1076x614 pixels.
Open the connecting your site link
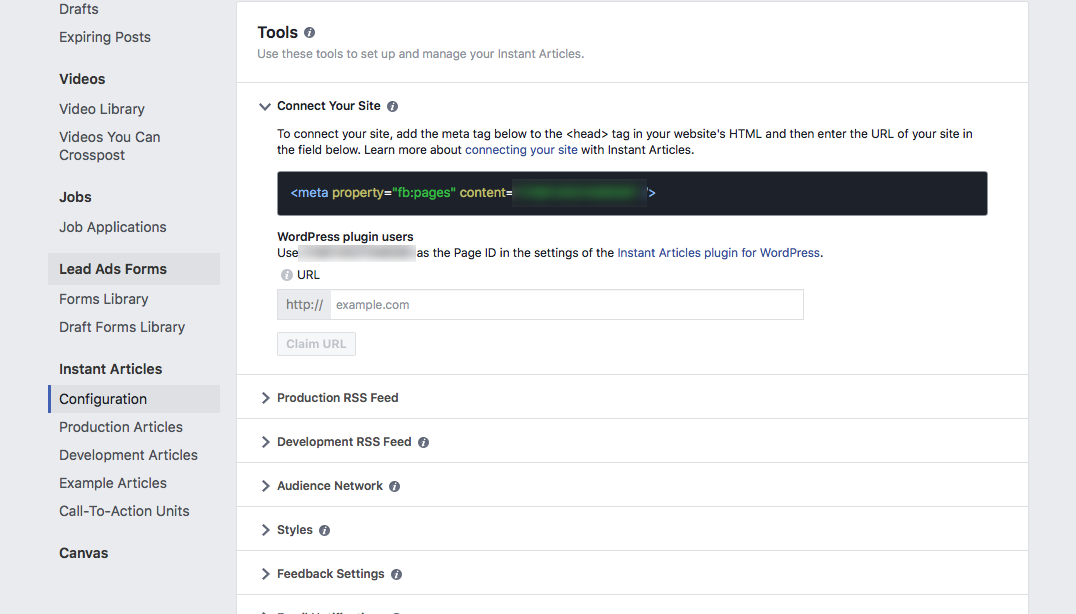coord(520,149)
